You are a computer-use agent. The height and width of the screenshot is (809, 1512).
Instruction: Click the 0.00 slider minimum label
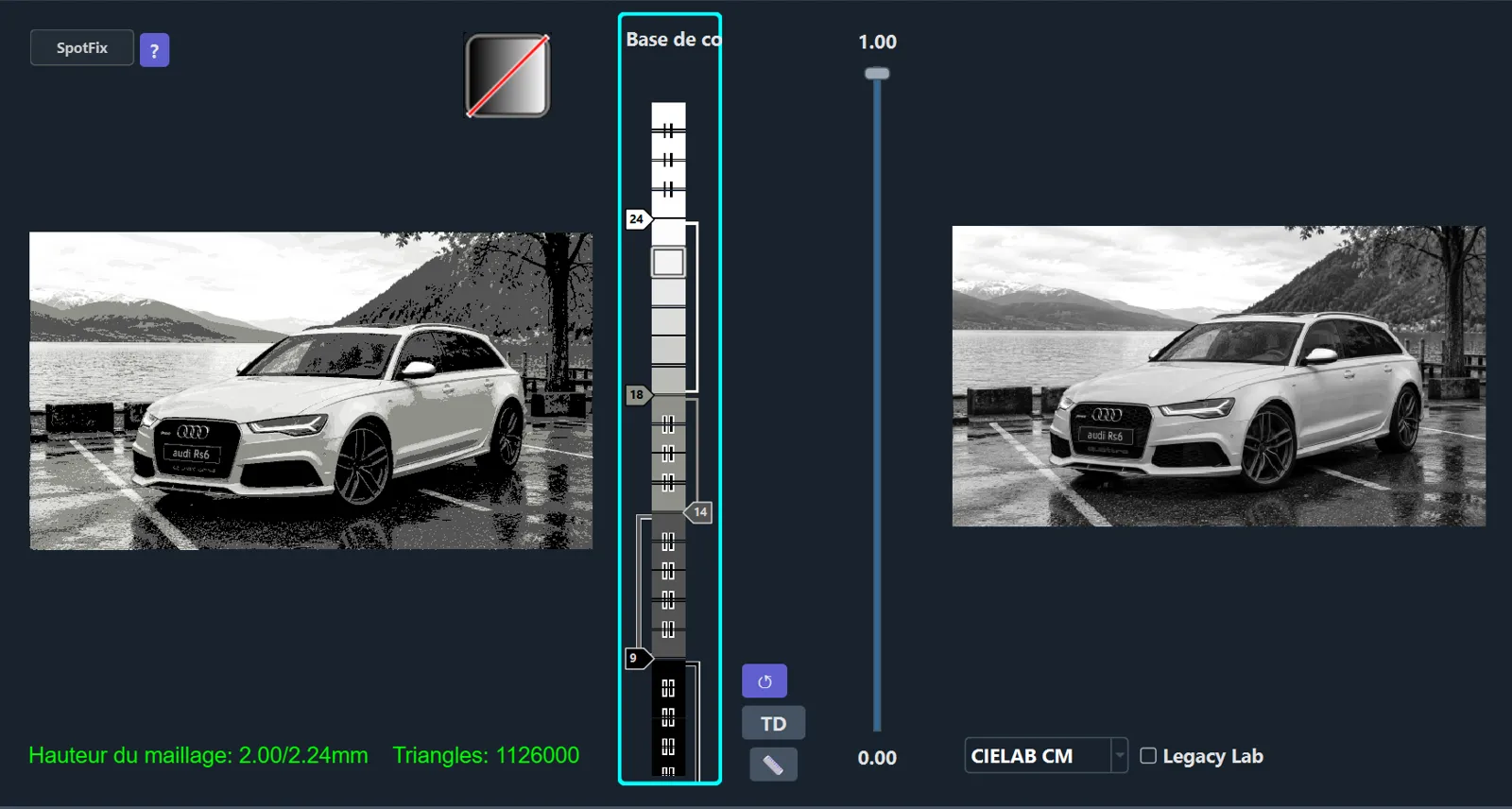877,758
